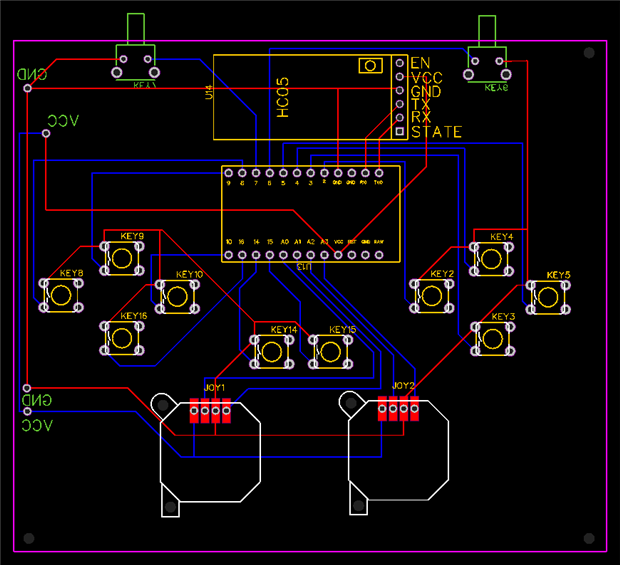This screenshot has height=565, width=620.
Task: Select the VCC pad on U13 bottom row
Action: [x=338, y=255]
